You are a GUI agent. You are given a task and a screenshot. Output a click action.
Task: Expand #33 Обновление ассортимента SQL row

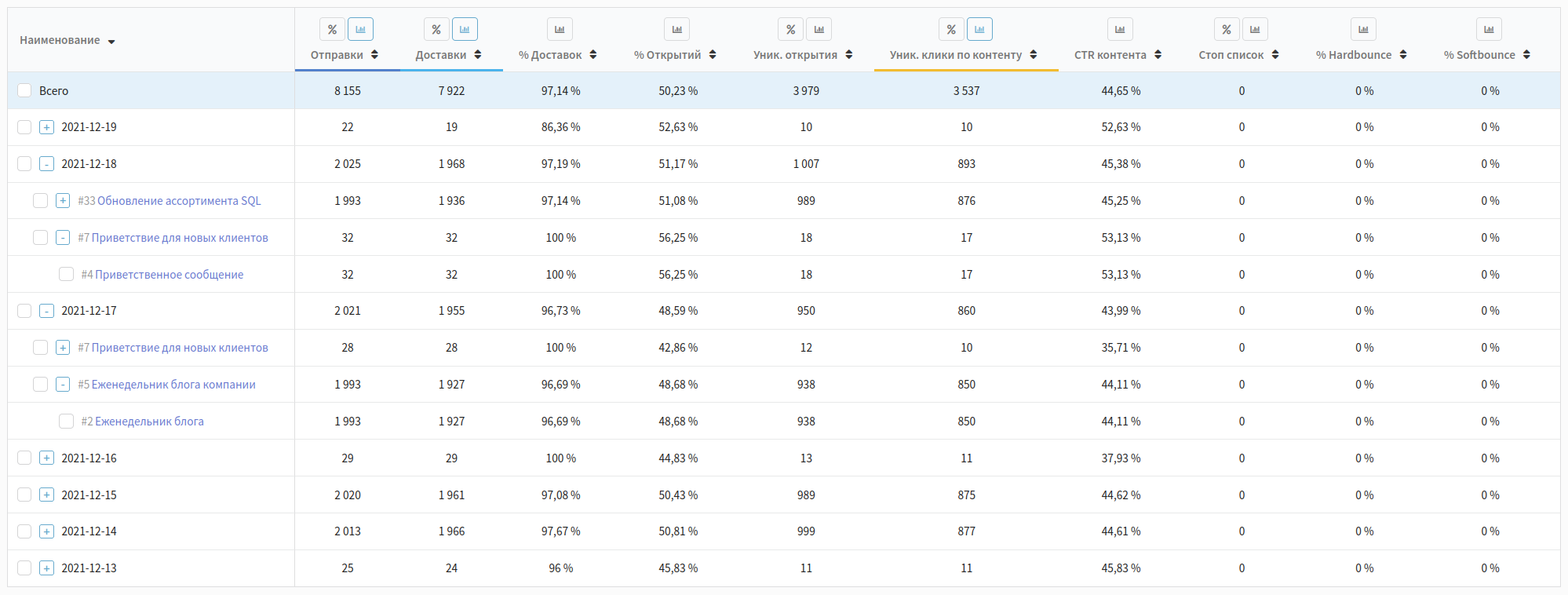click(x=63, y=201)
